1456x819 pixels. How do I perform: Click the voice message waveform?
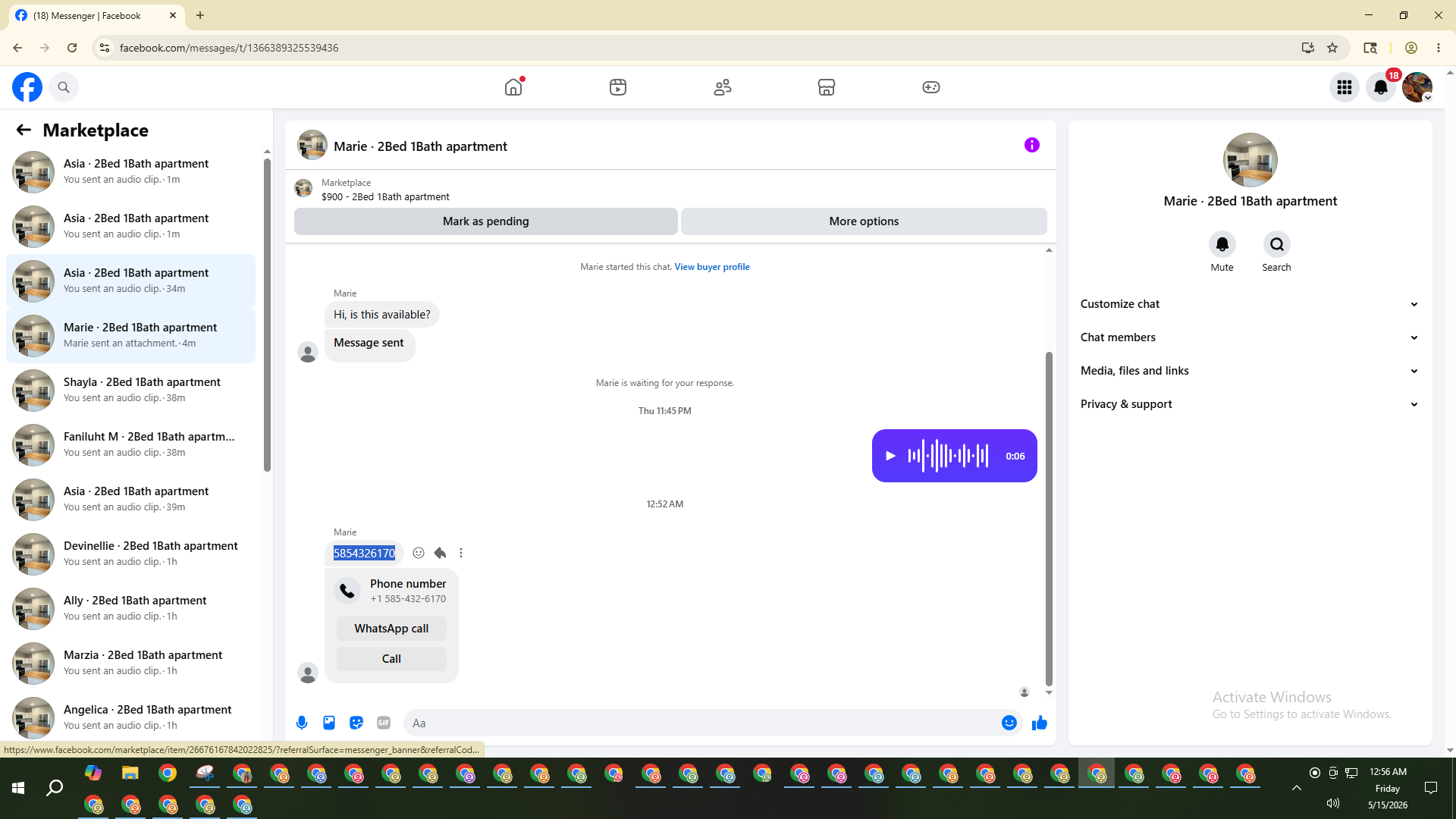(x=948, y=456)
